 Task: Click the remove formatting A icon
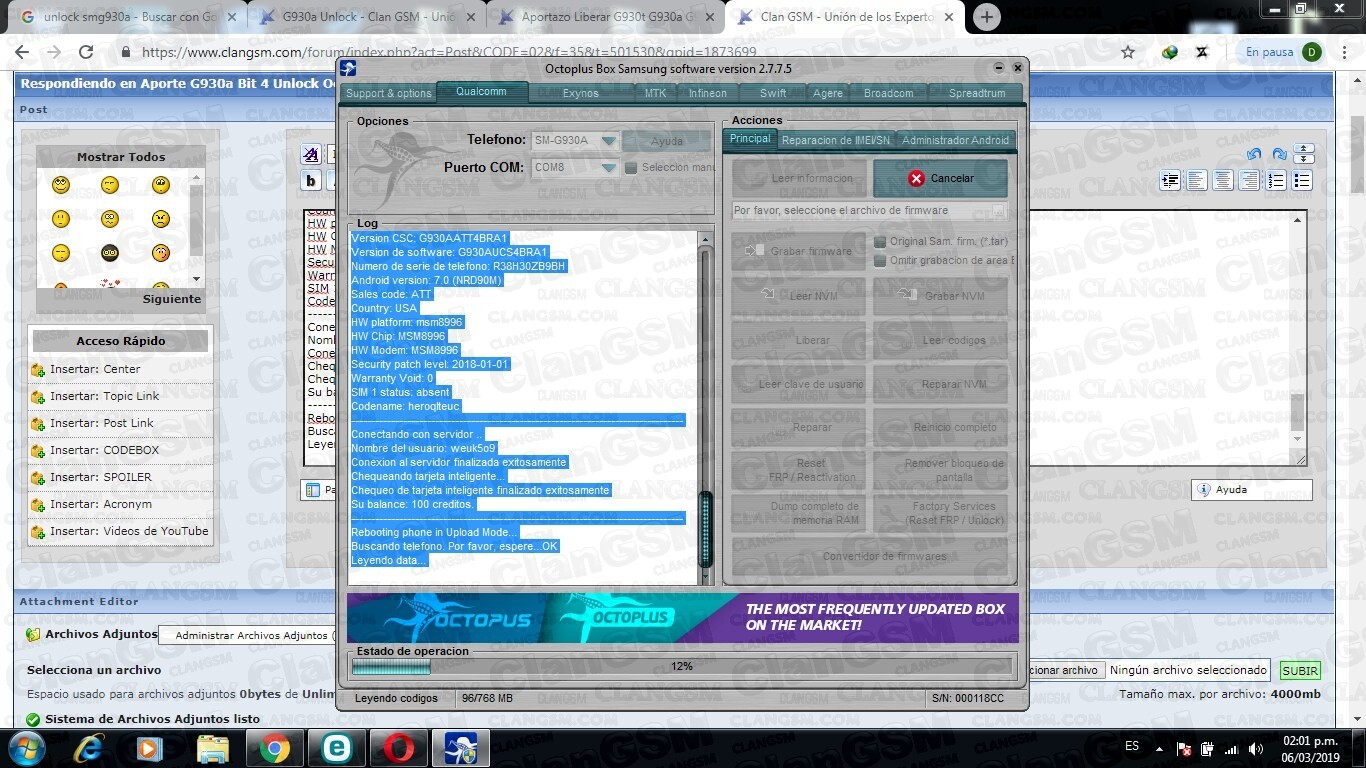tap(311, 154)
